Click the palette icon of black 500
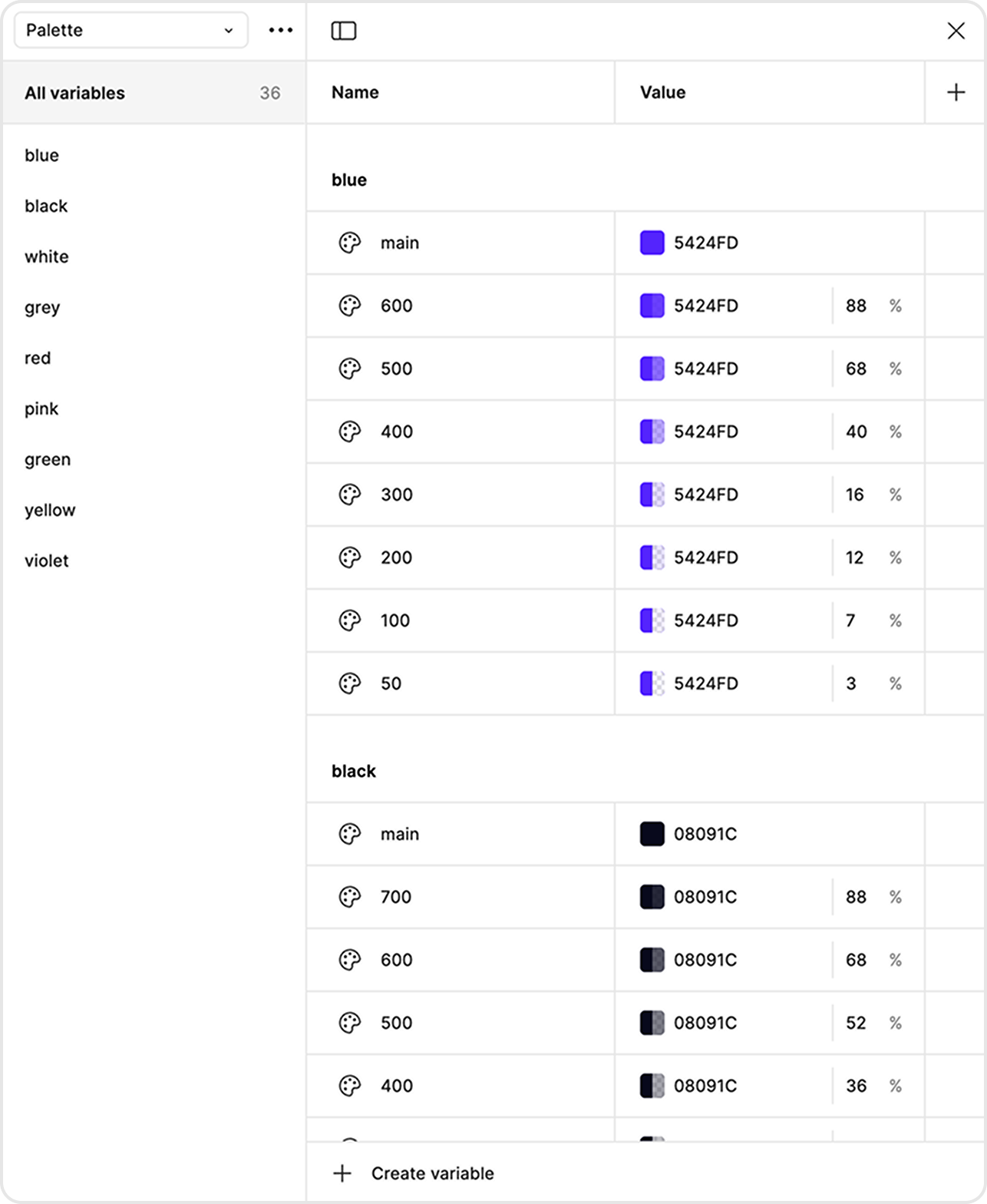Image resolution: width=987 pixels, height=1204 pixels. tap(350, 1023)
